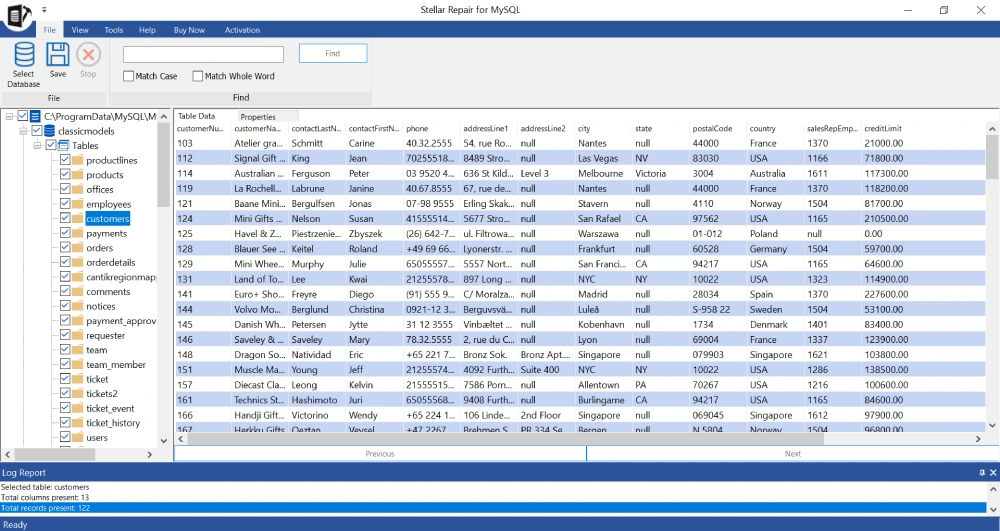Image resolution: width=1000 pixels, height=531 pixels.
Task: Select the tickets2 table in tree
Action: [x=102, y=393]
